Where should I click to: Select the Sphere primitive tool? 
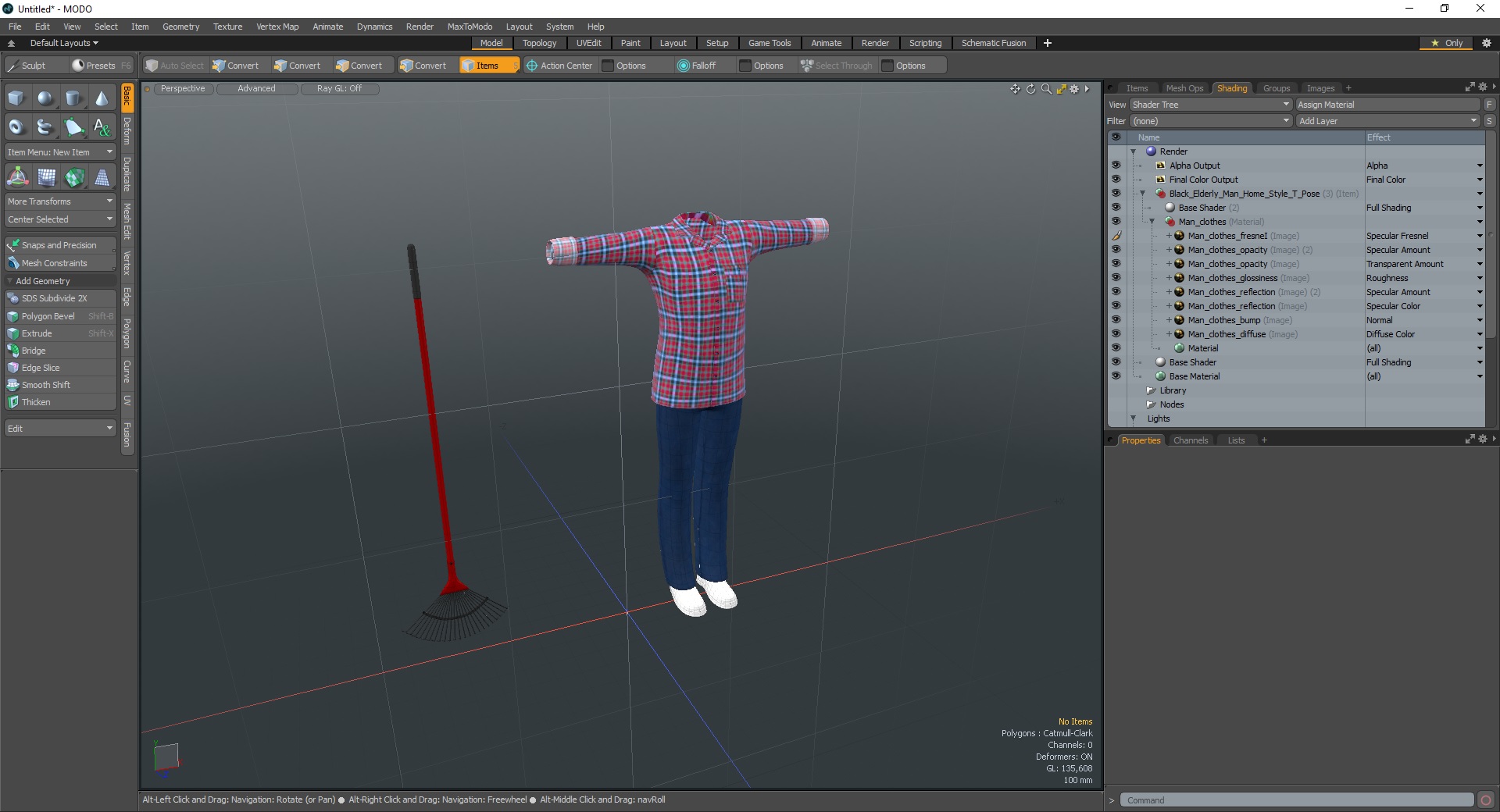(45, 98)
